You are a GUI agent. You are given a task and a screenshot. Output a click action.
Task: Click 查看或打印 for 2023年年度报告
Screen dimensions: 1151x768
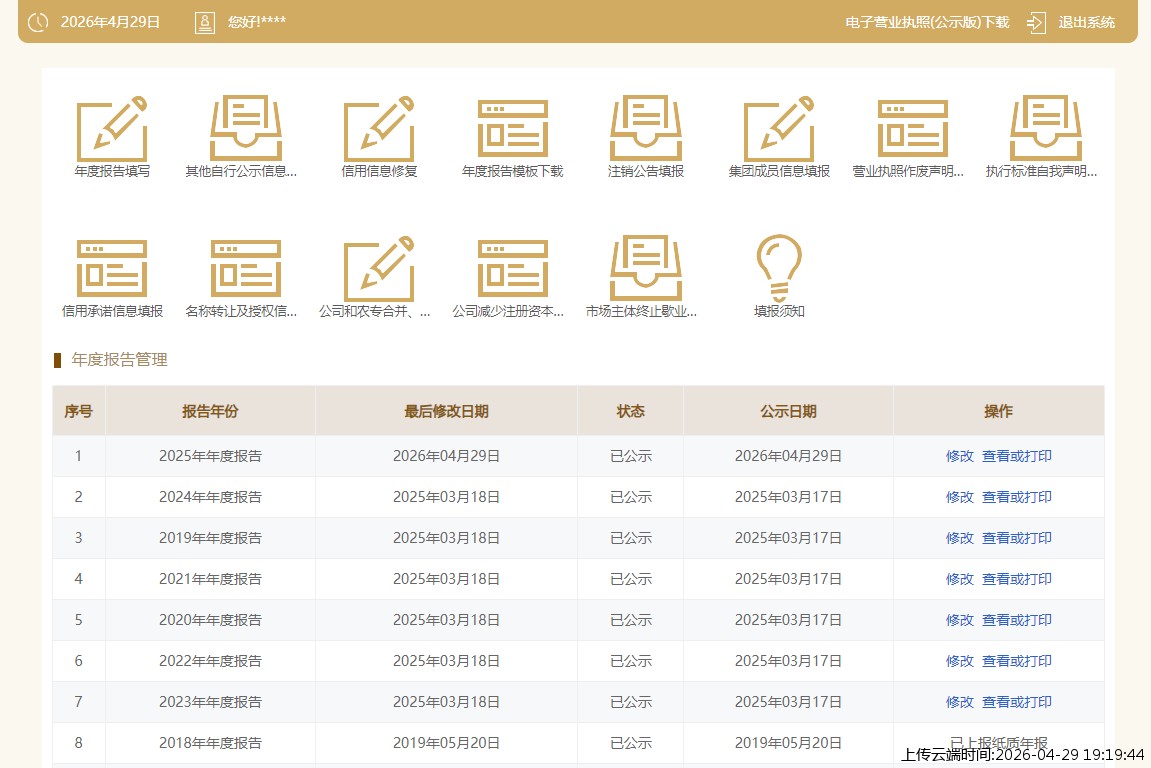[1016, 702]
